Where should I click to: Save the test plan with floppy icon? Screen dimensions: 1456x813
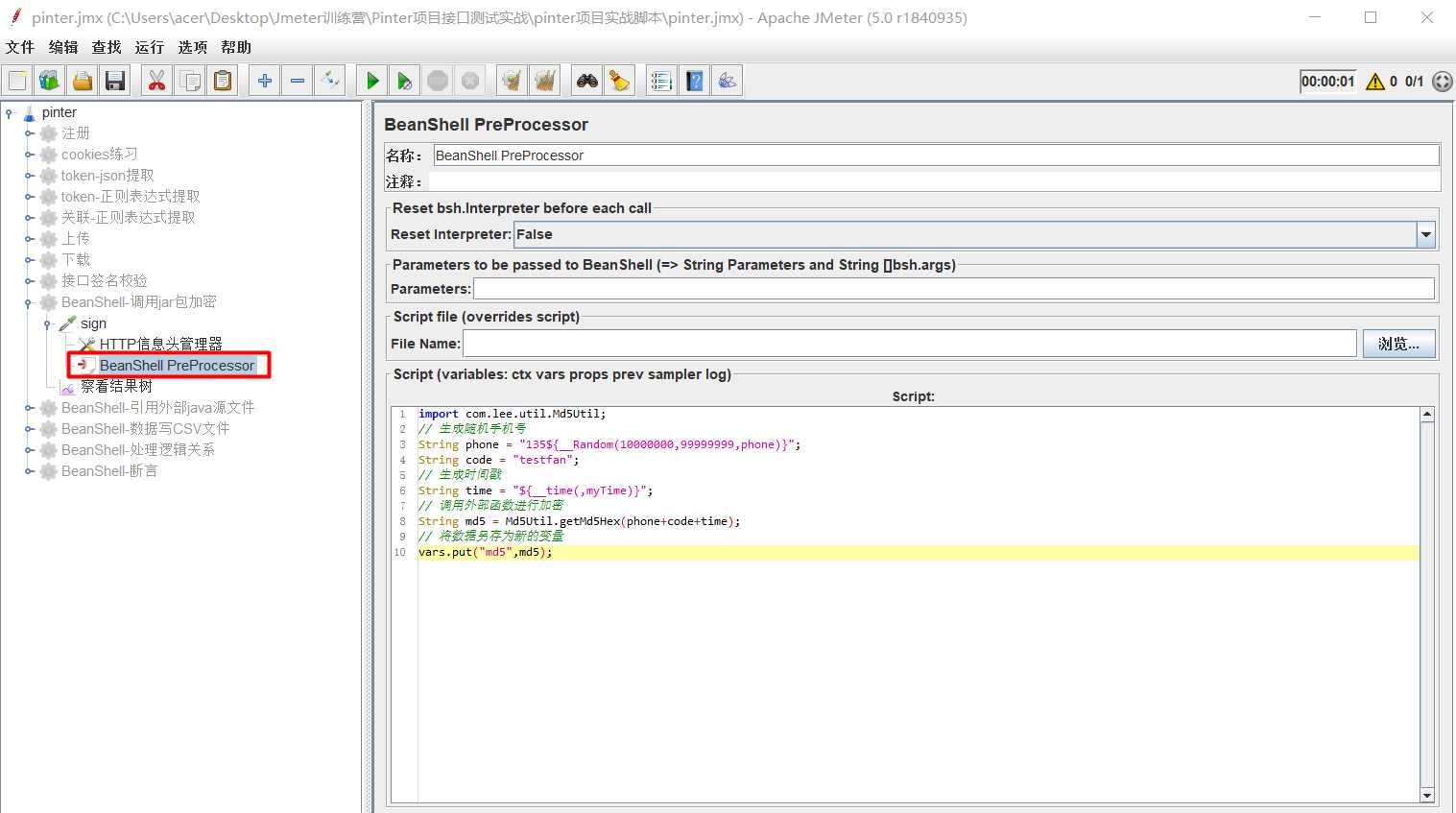pyautogui.click(x=115, y=81)
